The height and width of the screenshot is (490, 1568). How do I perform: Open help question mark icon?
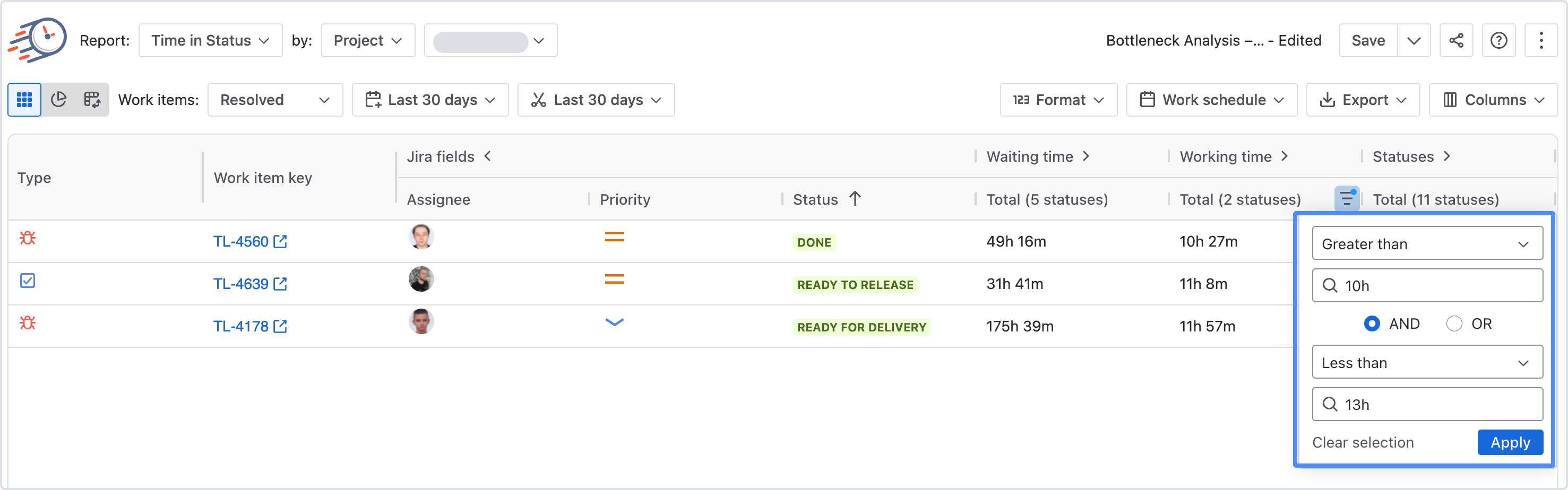(x=1498, y=41)
